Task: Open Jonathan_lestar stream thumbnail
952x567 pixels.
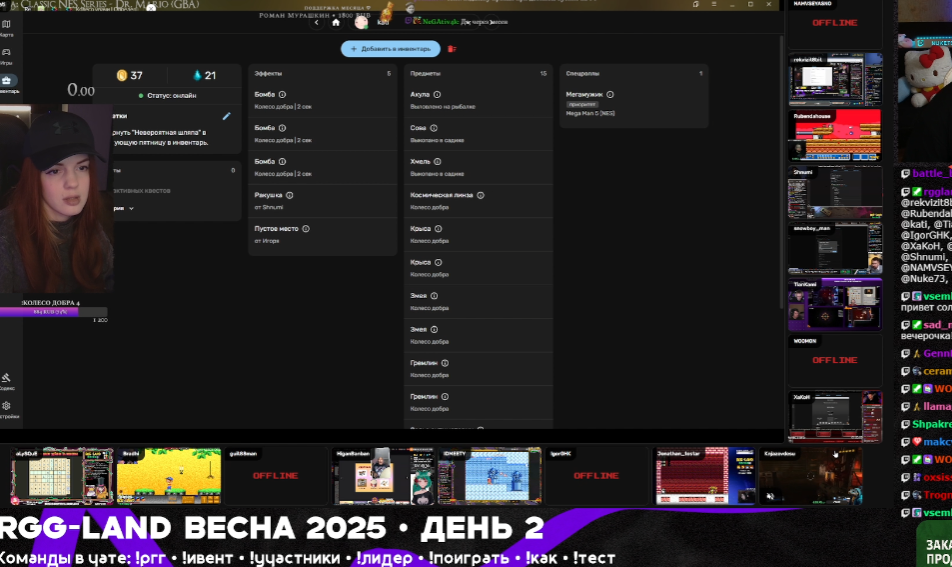Action: tap(704, 476)
